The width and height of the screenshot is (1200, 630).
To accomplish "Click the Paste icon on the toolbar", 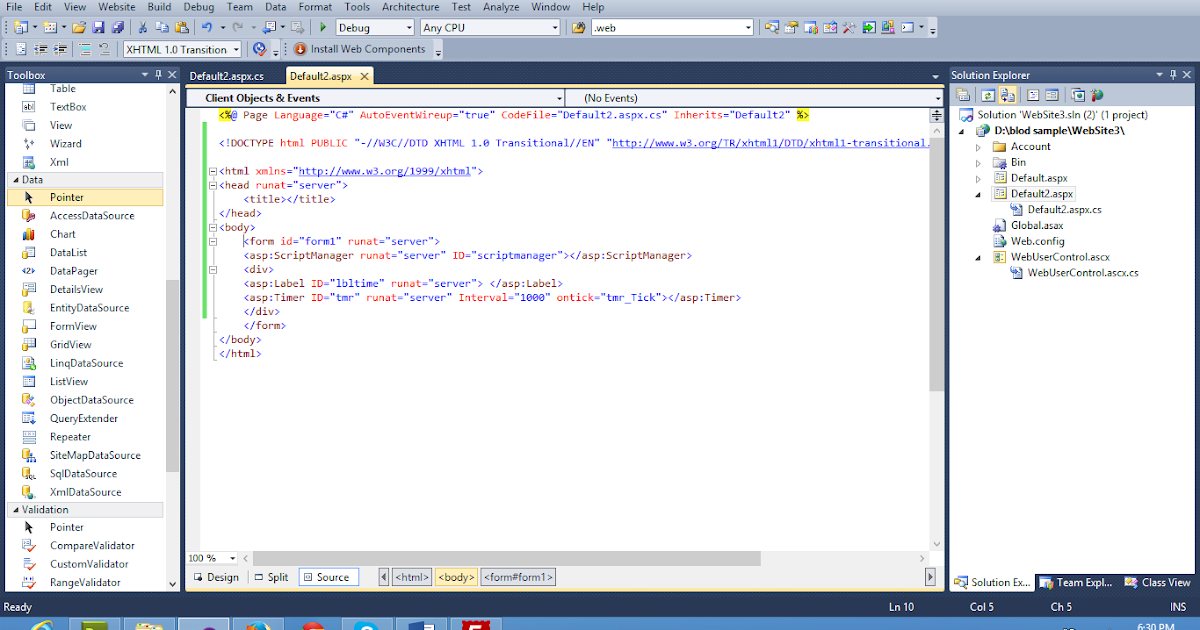I will pos(181,27).
